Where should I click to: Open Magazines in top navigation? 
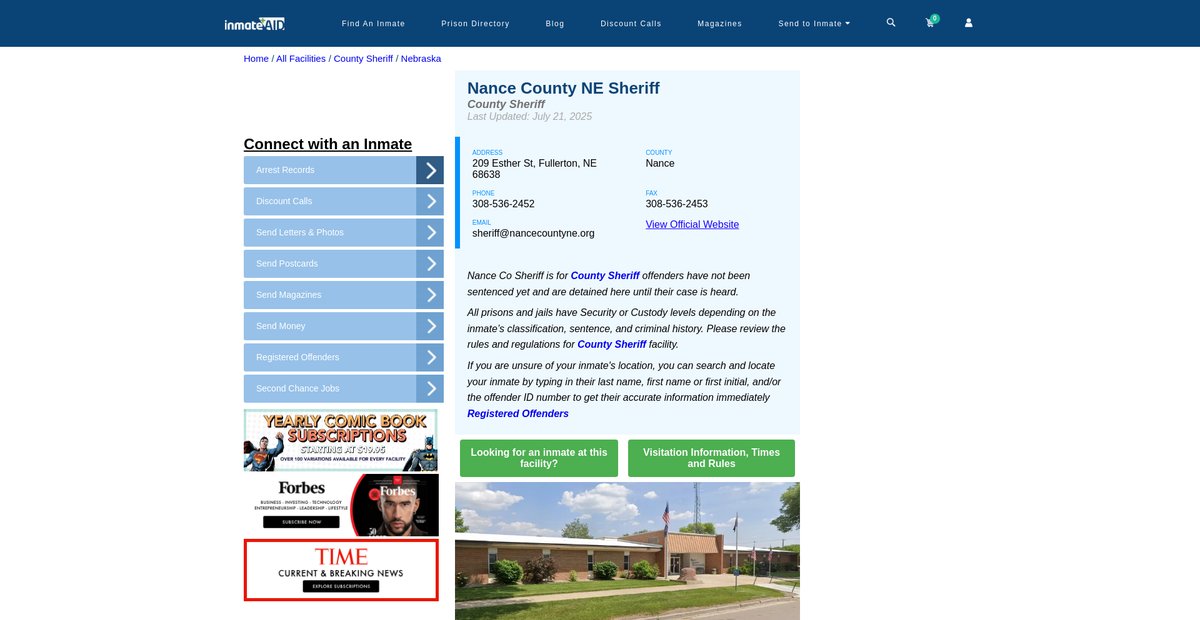coord(720,23)
